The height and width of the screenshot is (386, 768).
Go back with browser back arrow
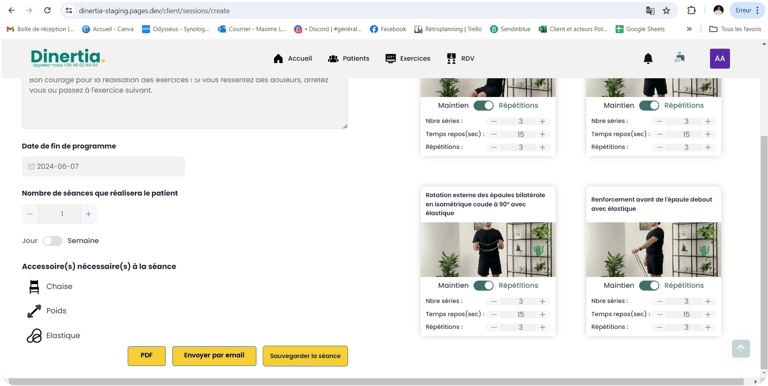[x=12, y=10]
